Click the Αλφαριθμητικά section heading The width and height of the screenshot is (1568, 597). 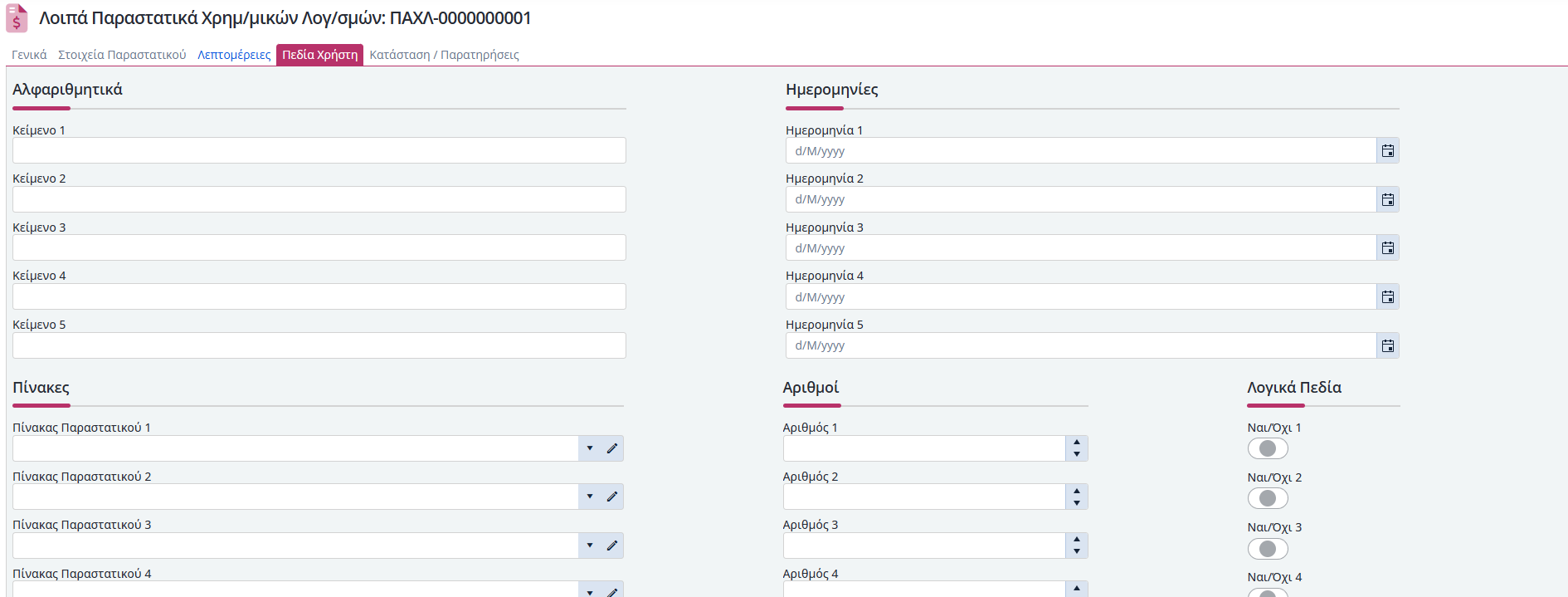click(x=67, y=90)
